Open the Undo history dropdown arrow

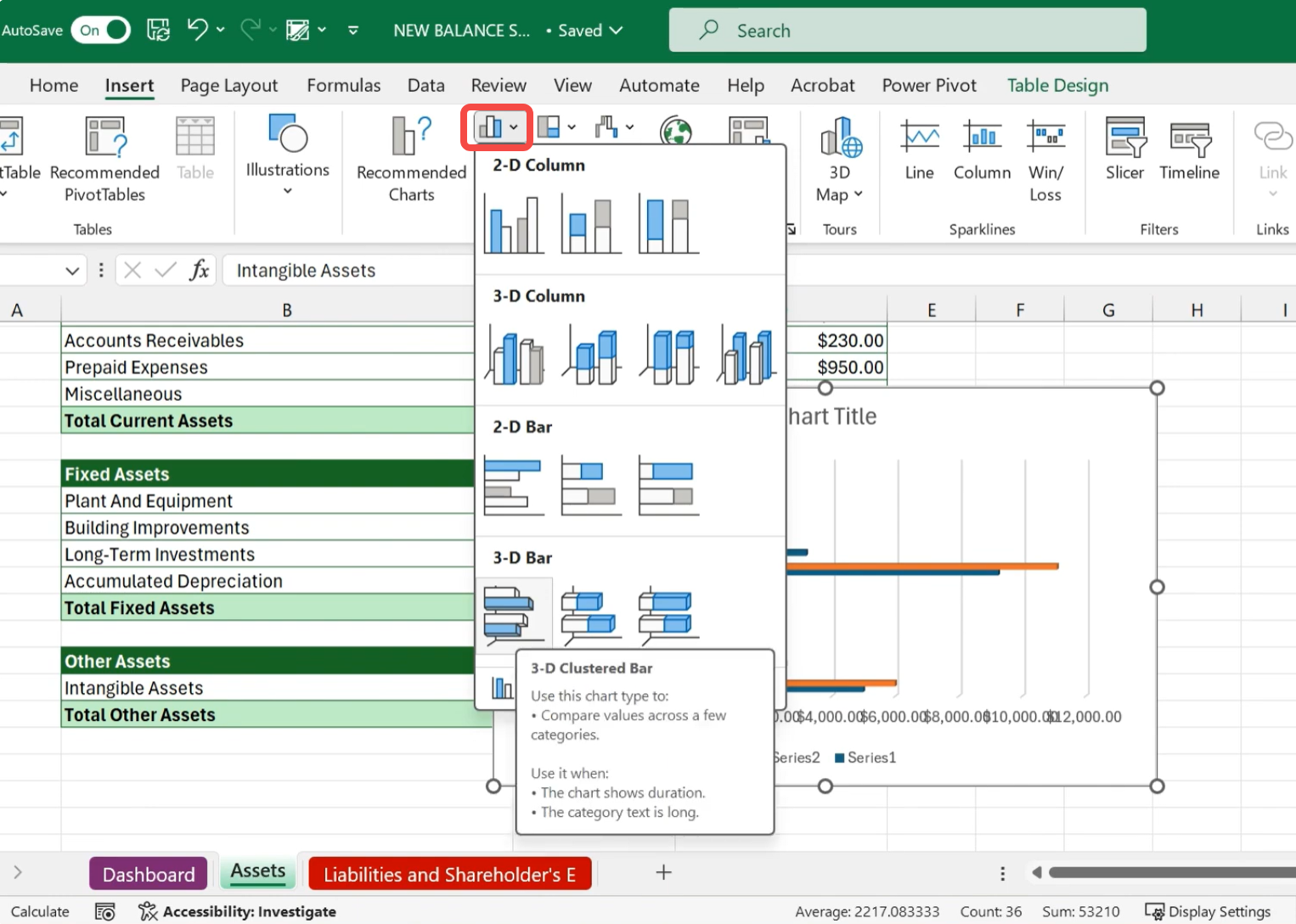pyautogui.click(x=221, y=30)
